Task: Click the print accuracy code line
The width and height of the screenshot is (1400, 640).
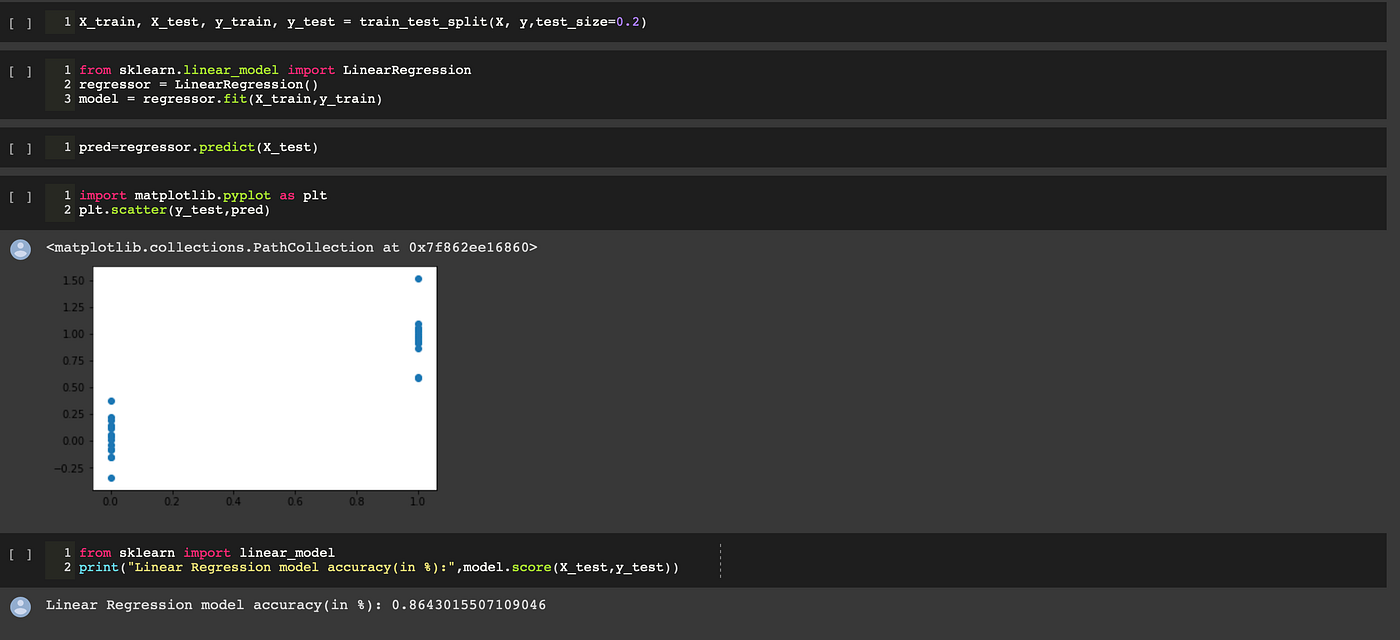Action: (x=379, y=567)
